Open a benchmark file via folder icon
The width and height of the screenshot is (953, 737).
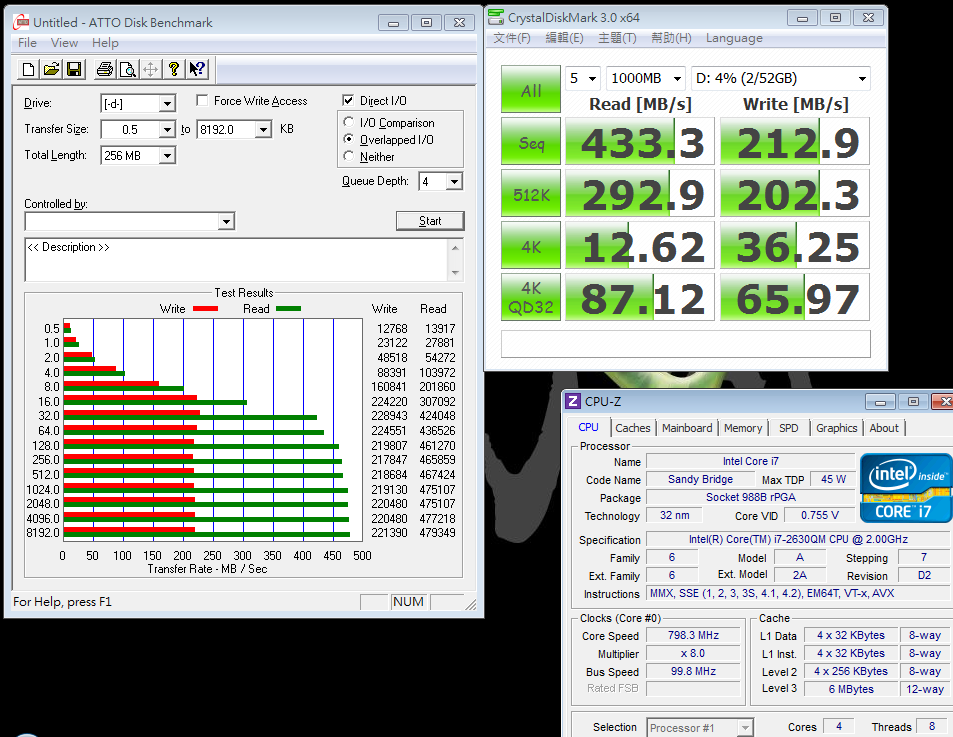[52, 69]
